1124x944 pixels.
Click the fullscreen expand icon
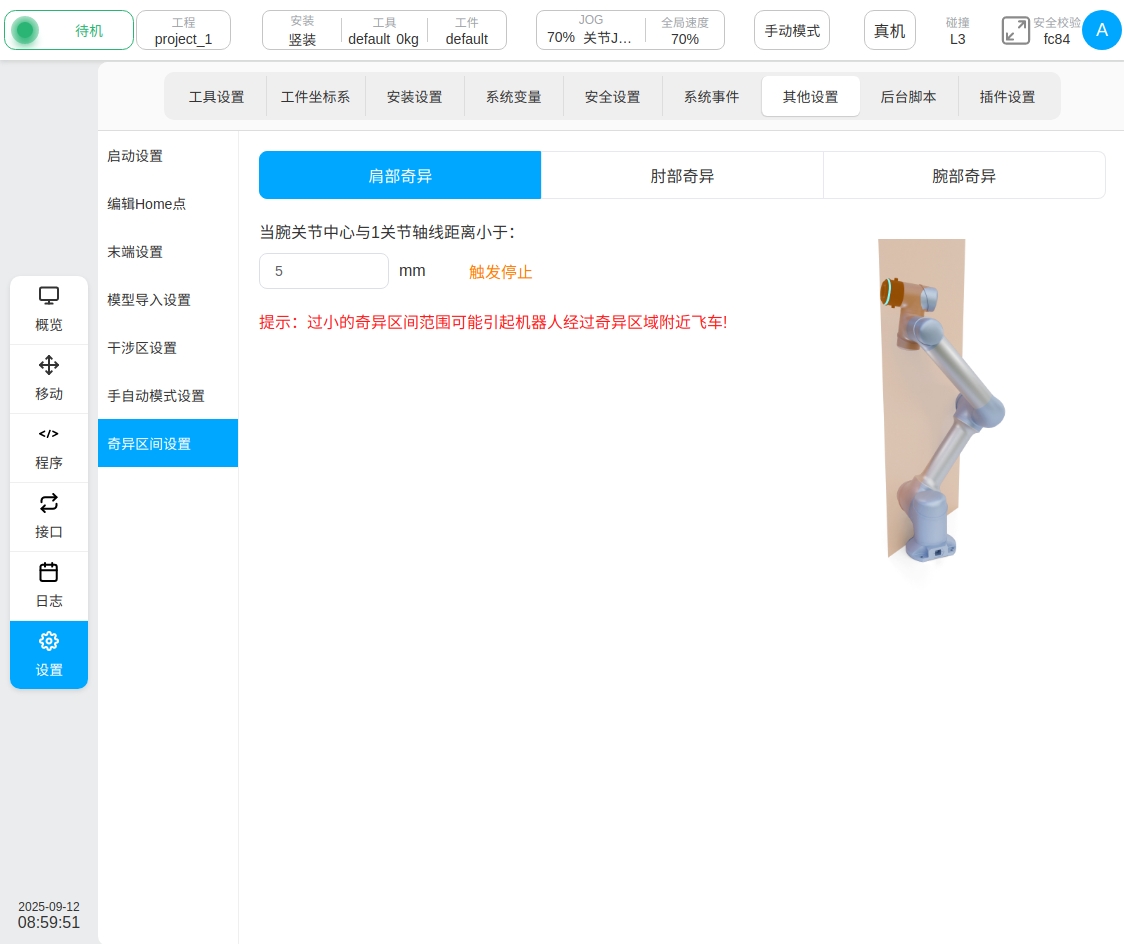(1016, 30)
